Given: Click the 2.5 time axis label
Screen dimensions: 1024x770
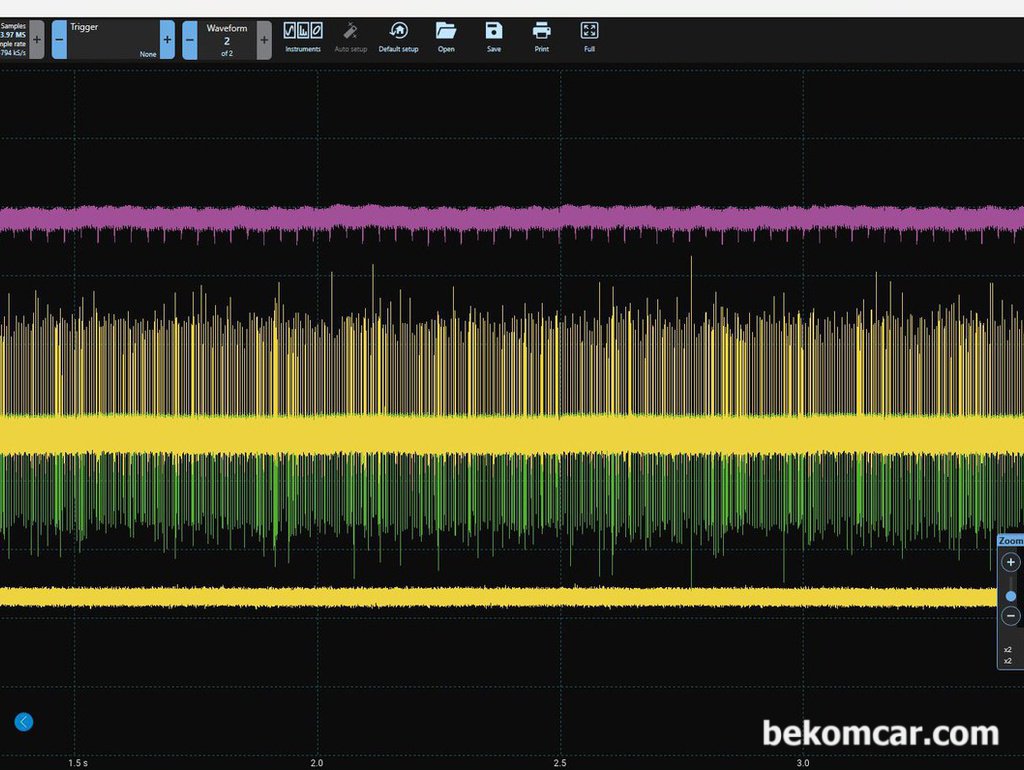Looking at the screenshot, I should click(x=560, y=763).
